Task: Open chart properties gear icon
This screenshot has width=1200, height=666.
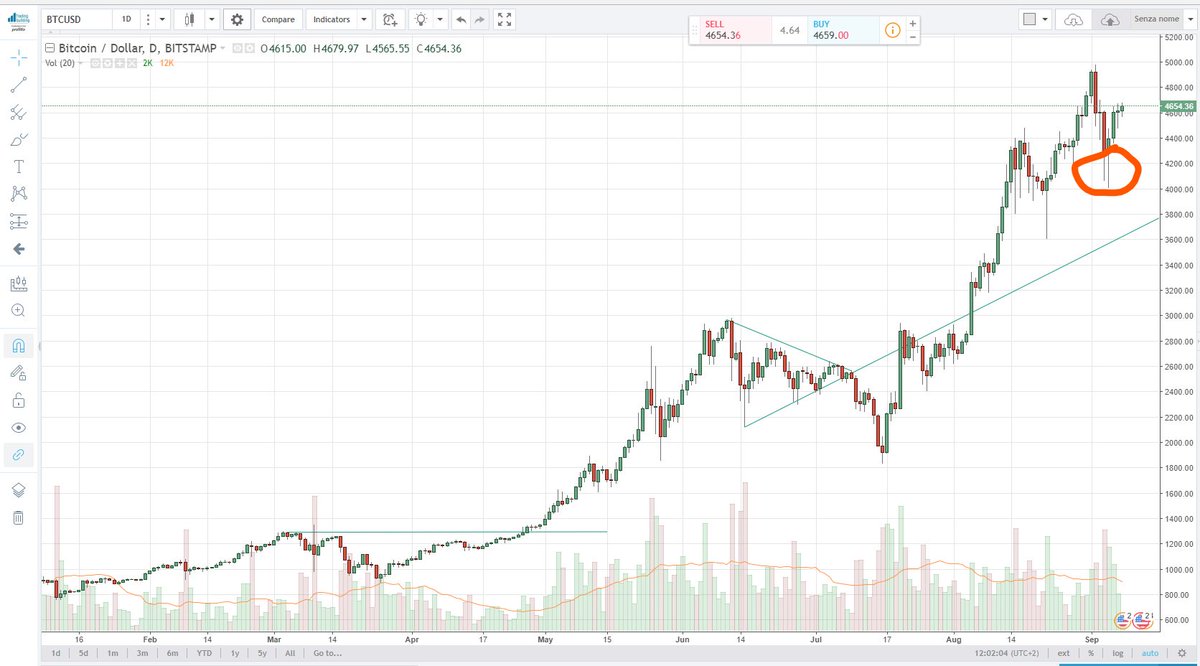Action: click(237, 19)
